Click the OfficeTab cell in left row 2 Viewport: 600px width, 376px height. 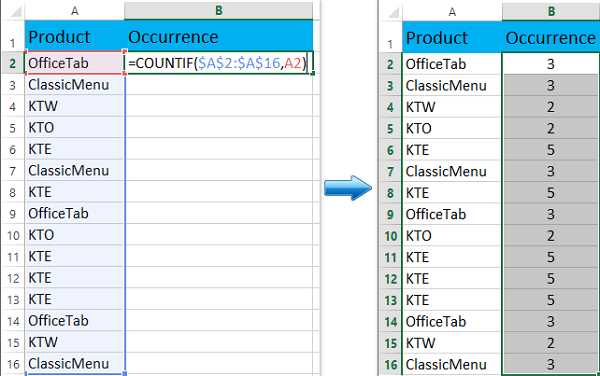pyautogui.click(x=75, y=63)
